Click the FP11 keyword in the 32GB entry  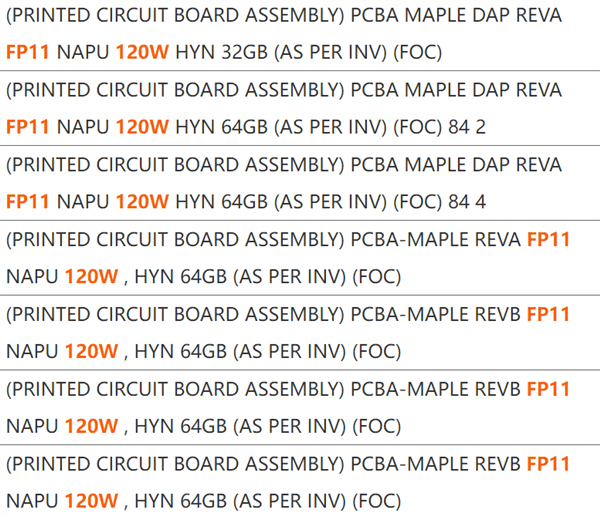click(28, 52)
